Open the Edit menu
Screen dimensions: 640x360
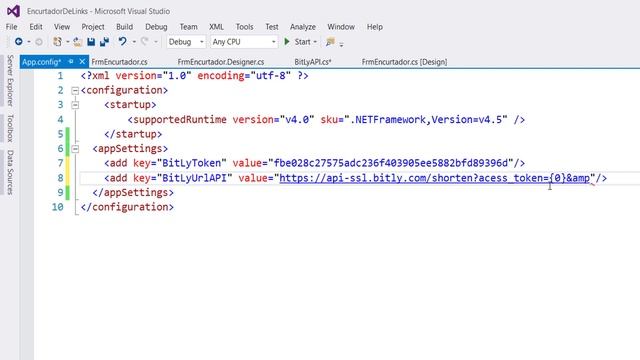36,27
